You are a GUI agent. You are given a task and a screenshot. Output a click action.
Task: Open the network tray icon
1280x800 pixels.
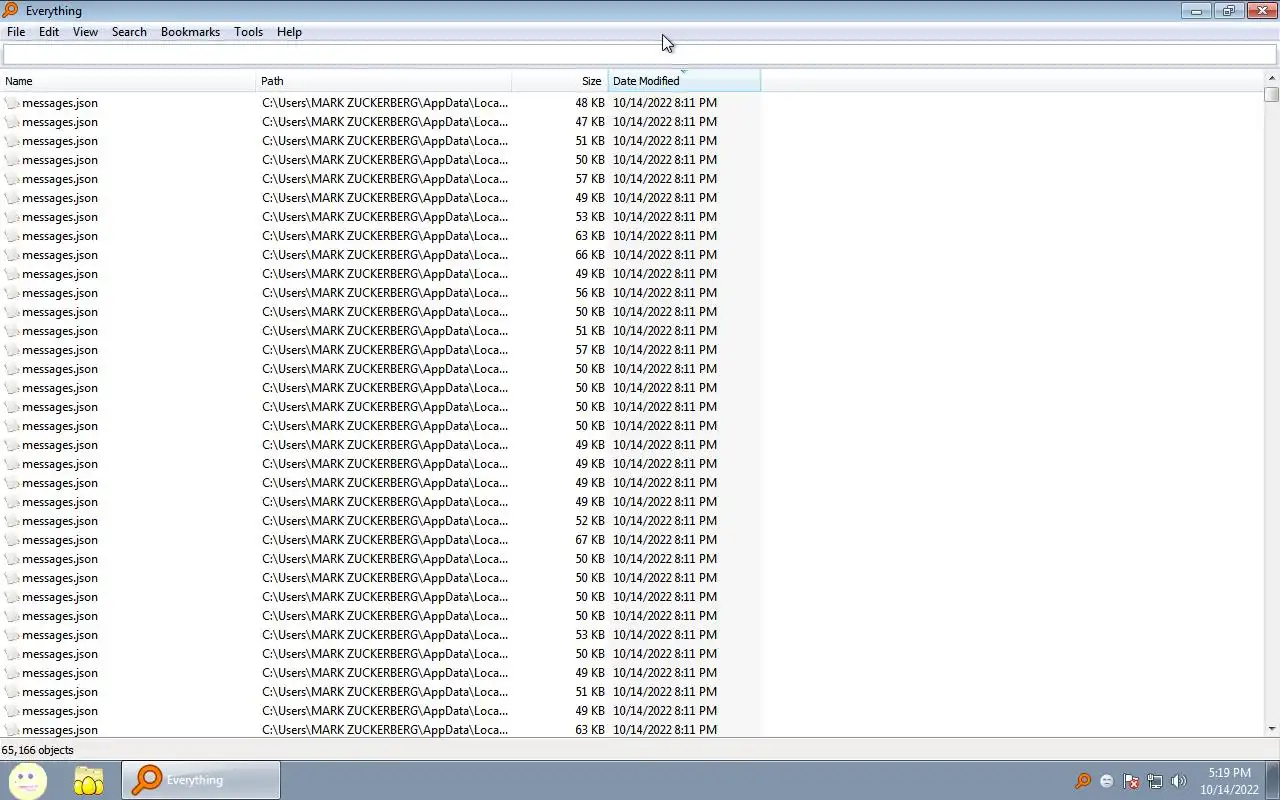1155,781
